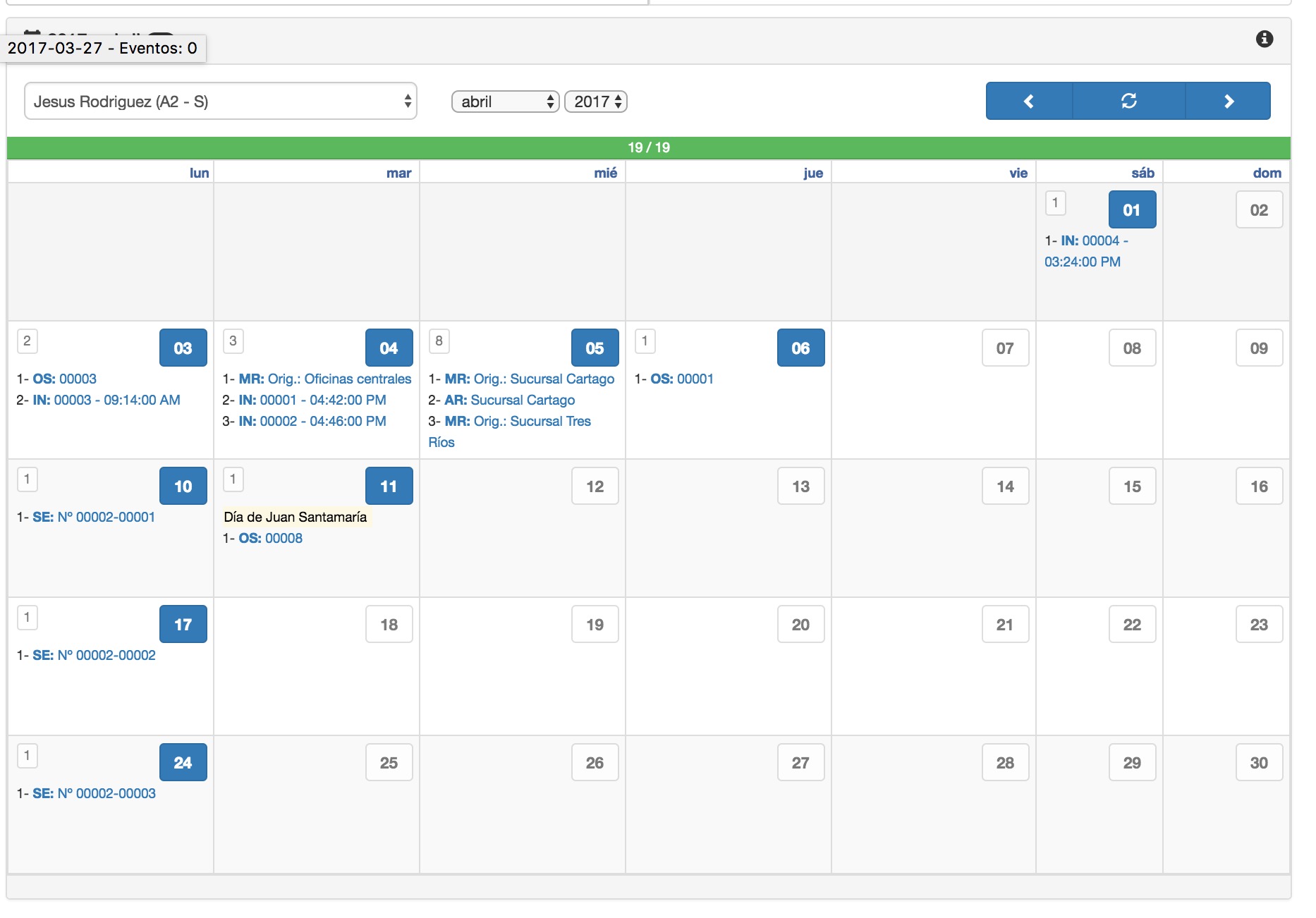Open the Jesus Rodriguez user dropdown
1316x918 pixels.
pyautogui.click(x=220, y=102)
